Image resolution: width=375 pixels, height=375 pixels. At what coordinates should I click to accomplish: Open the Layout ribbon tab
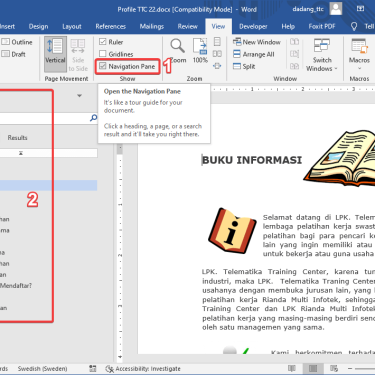(72, 26)
